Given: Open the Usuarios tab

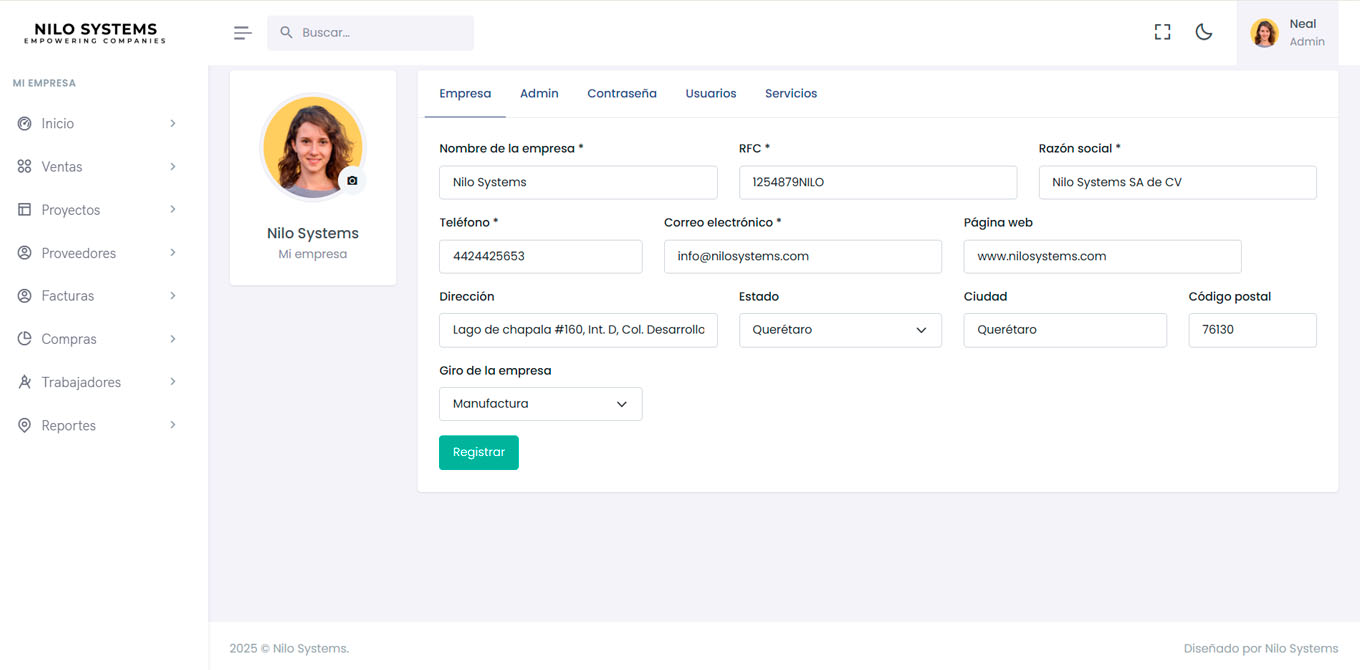Looking at the screenshot, I should click(x=711, y=92).
